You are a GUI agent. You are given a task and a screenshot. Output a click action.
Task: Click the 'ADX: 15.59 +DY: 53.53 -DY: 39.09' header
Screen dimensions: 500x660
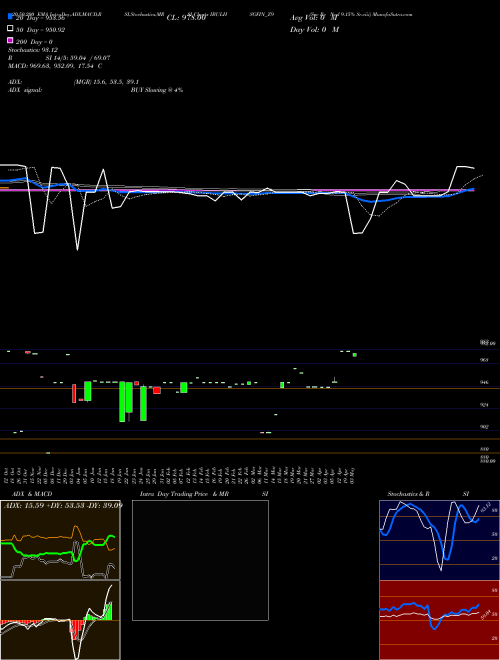coord(63,505)
